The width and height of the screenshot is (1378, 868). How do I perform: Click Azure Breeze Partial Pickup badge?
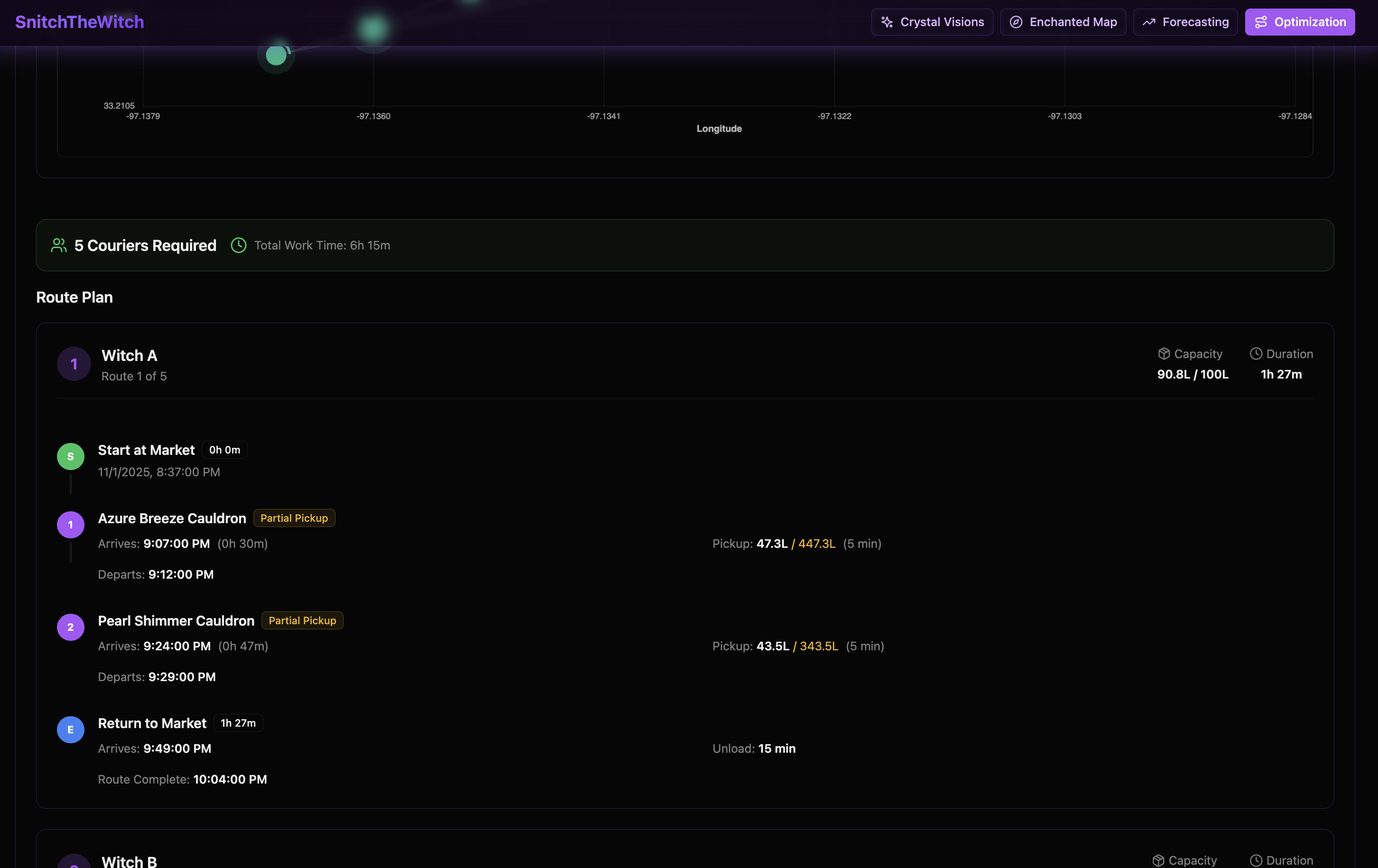pos(294,518)
